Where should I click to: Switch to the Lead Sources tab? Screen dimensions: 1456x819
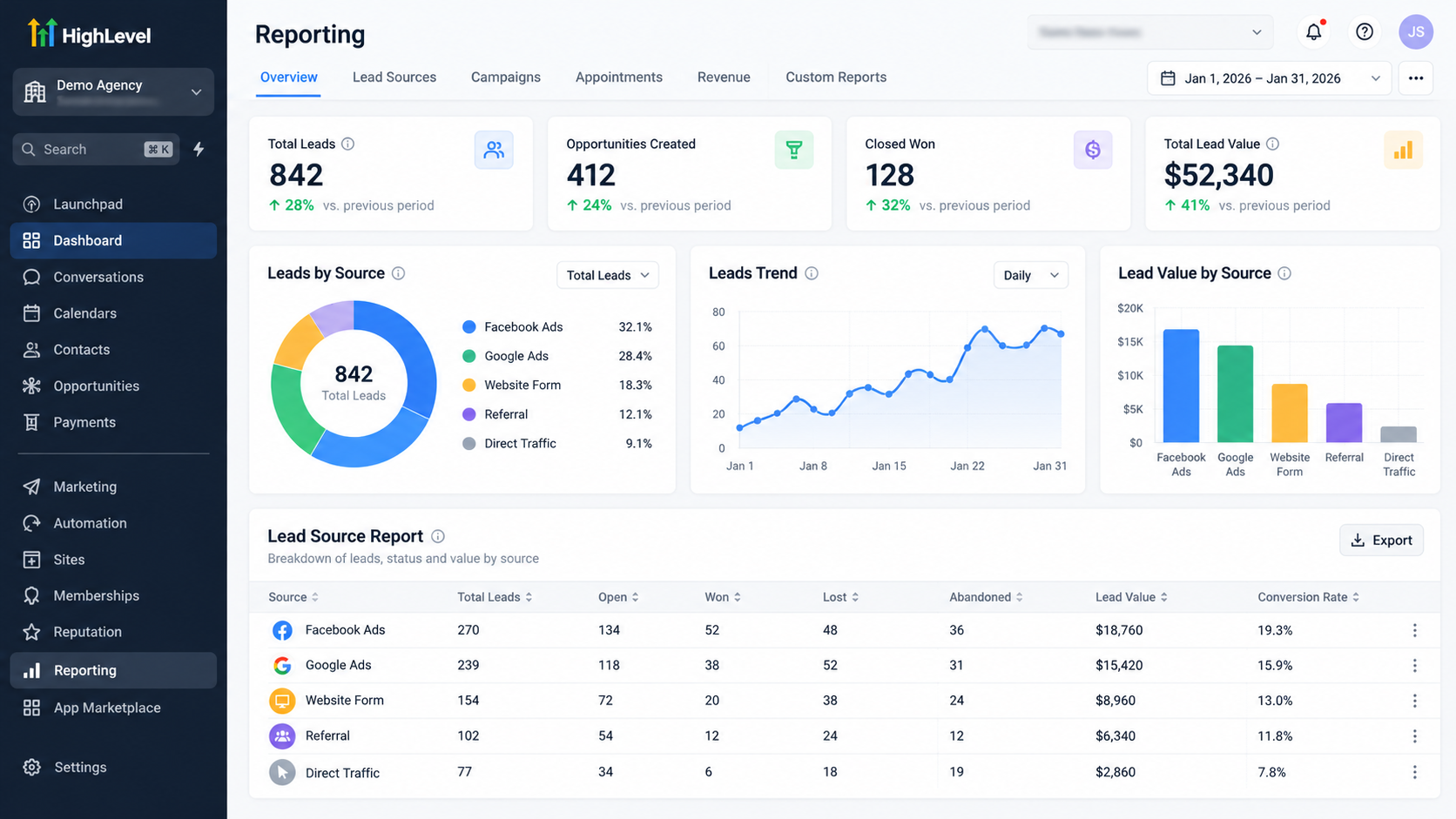pos(394,77)
